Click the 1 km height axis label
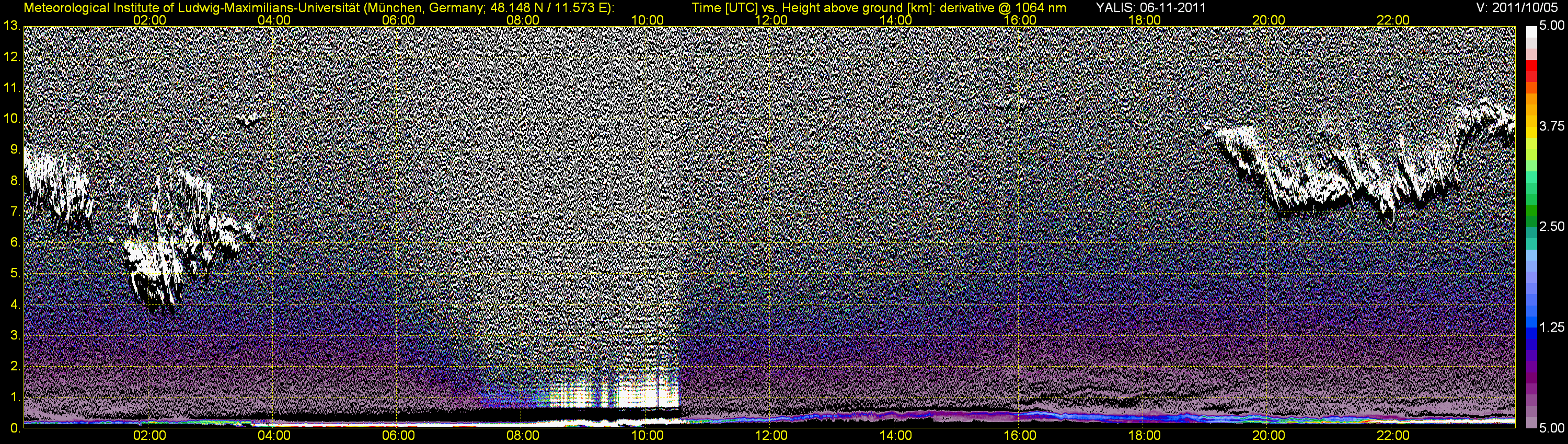The width and height of the screenshot is (1568, 444). click(15, 398)
